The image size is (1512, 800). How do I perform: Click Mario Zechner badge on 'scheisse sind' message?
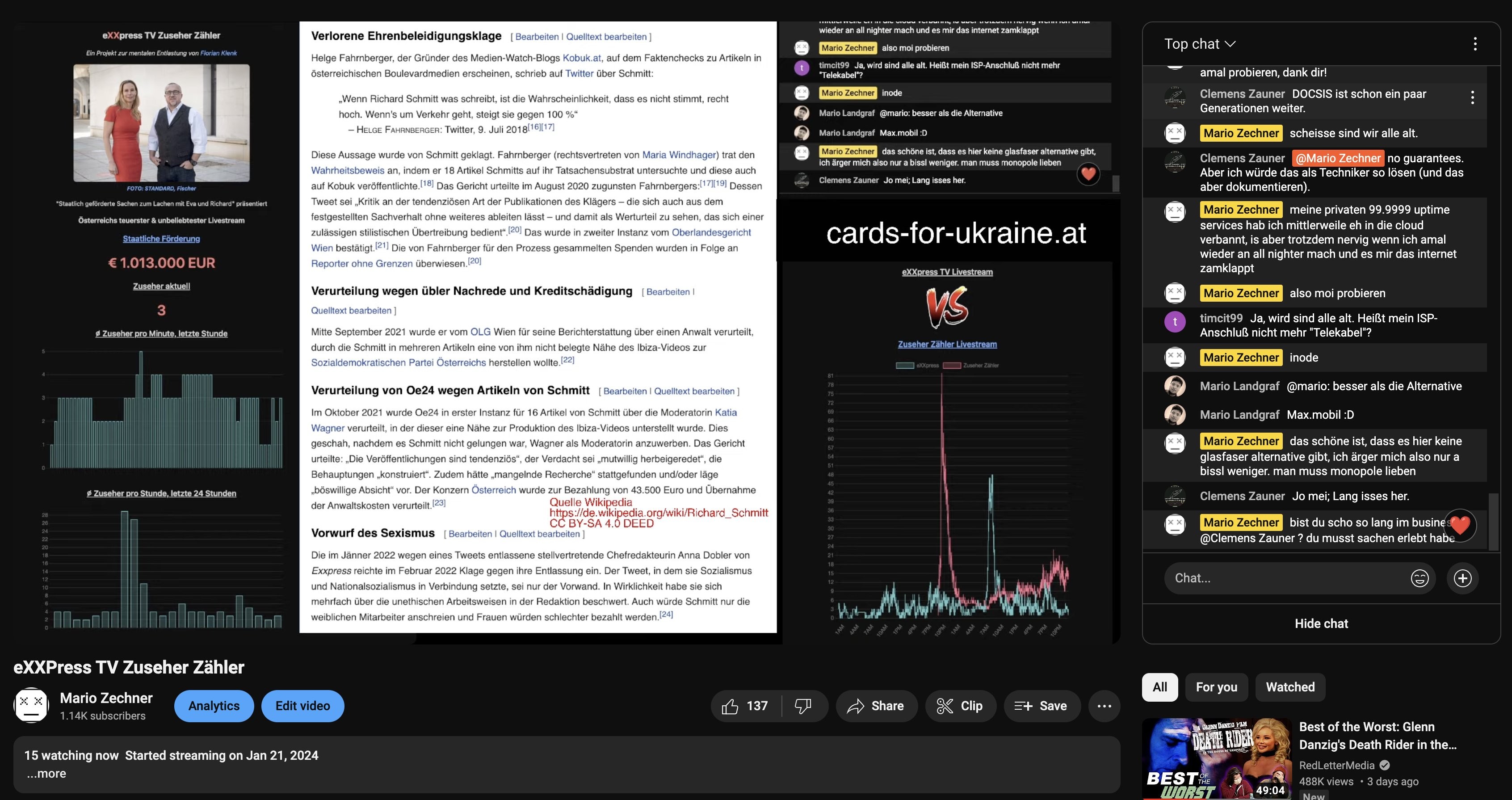[x=1241, y=133]
